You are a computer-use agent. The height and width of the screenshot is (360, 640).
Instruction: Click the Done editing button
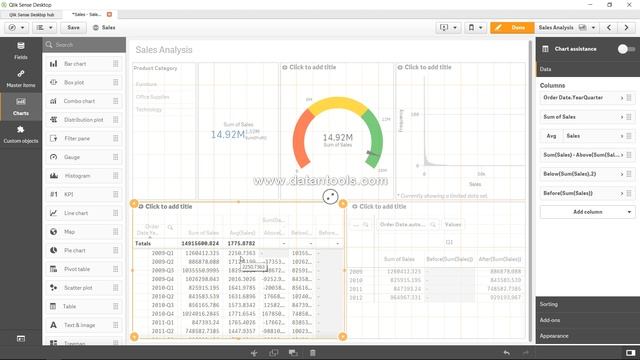pos(512,28)
